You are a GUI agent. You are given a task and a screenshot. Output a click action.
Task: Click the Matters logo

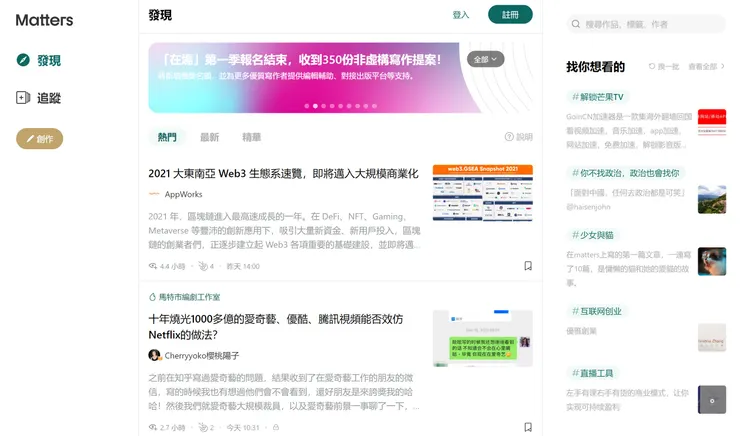pos(44,20)
